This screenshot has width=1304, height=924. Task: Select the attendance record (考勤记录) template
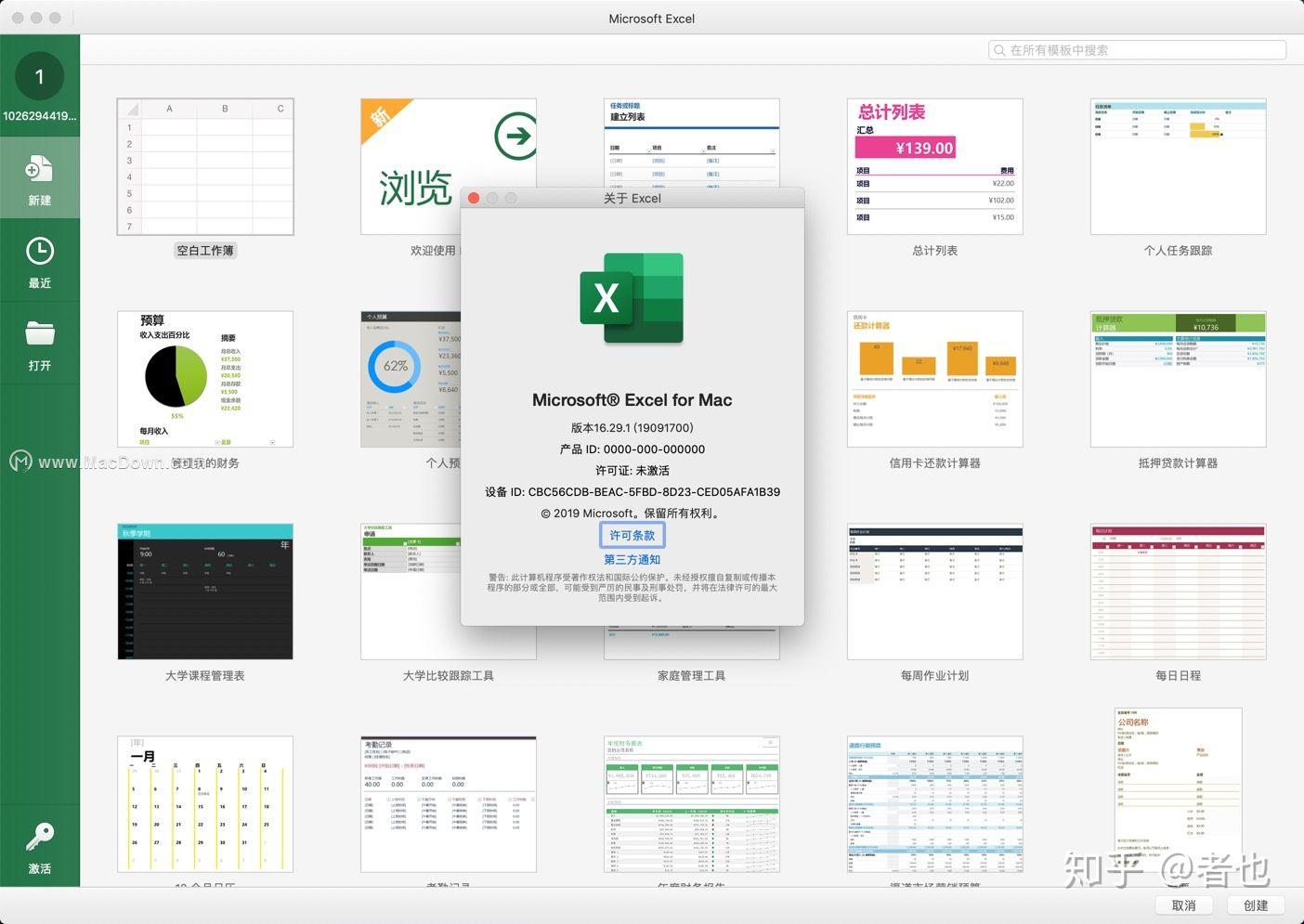[x=449, y=804]
